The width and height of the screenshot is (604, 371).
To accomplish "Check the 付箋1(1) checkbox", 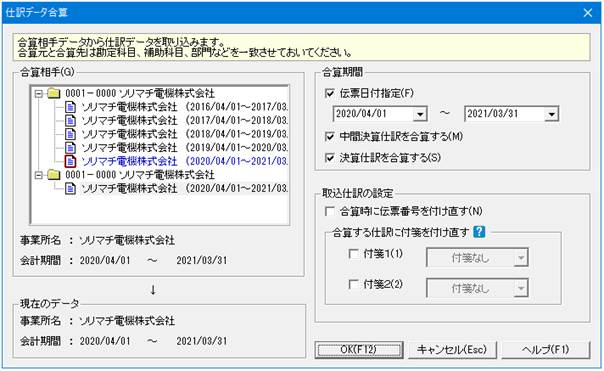I will click(353, 253).
